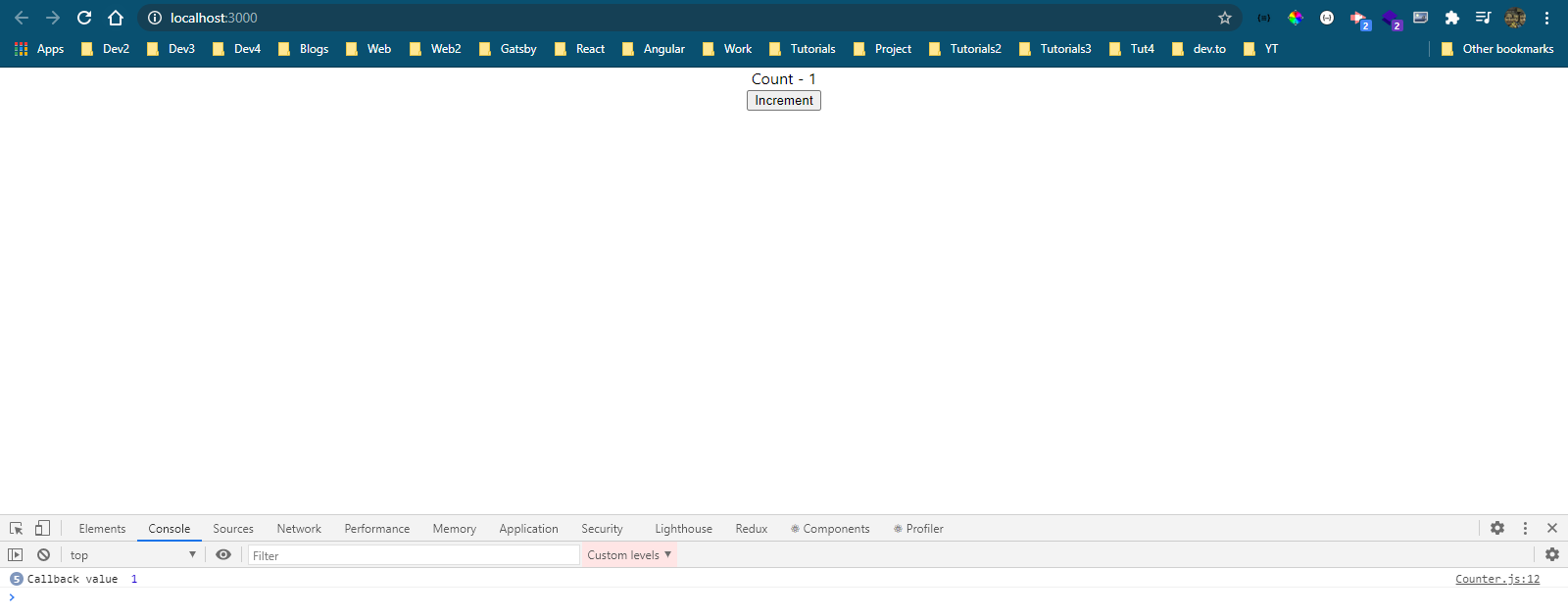Open the Redux tab
The width and height of the screenshot is (1568, 616).
752,529
